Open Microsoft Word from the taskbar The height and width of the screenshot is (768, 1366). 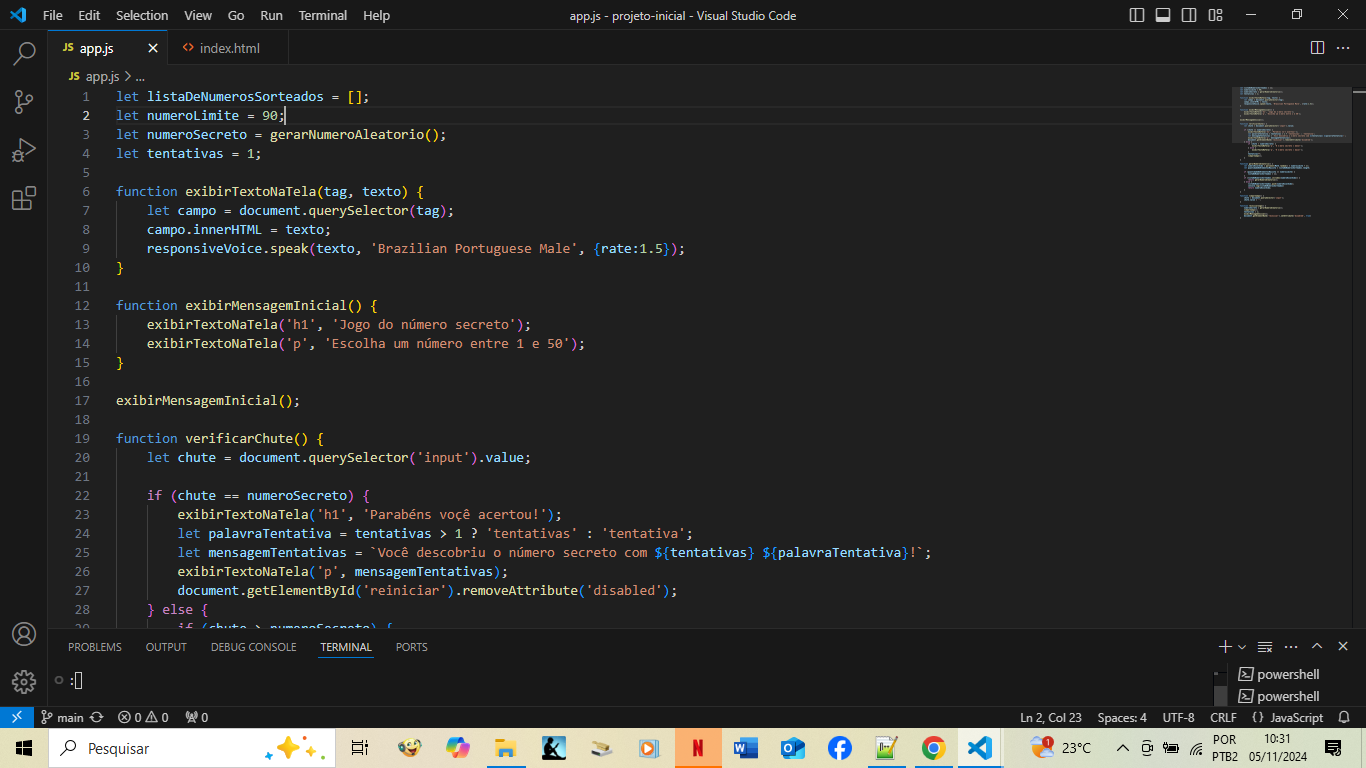tap(745, 748)
